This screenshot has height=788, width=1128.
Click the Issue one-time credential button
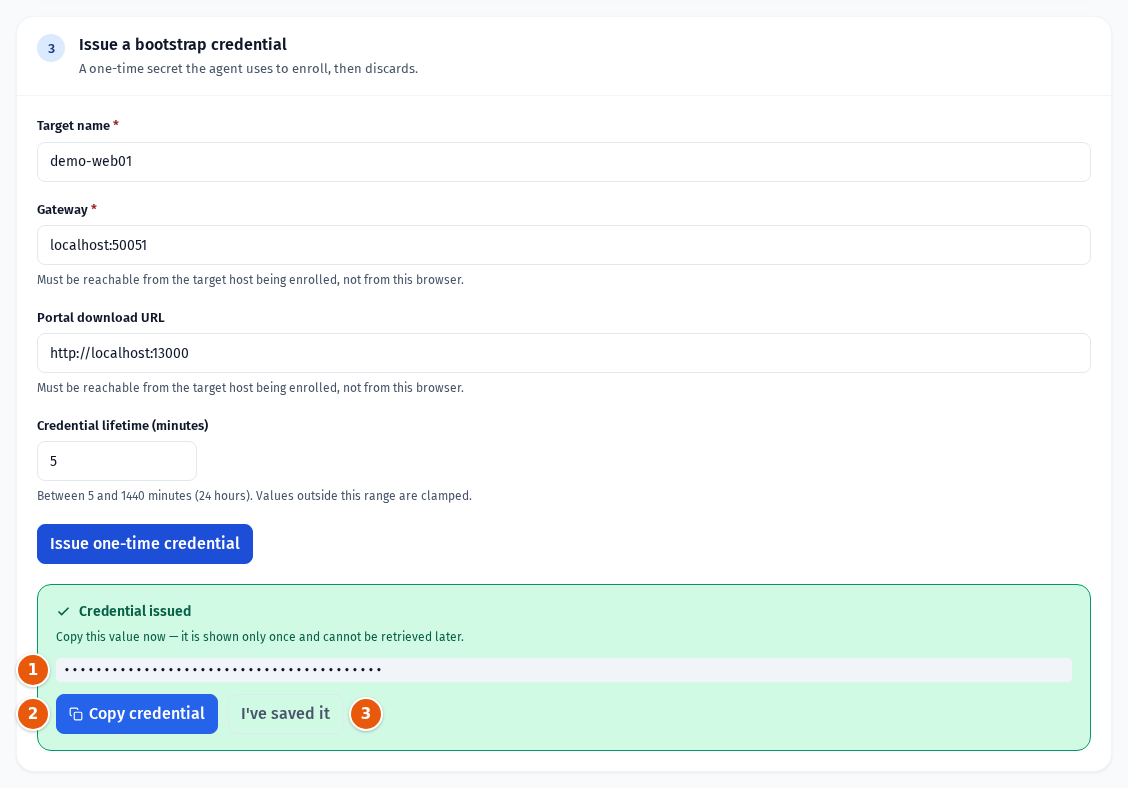pyautogui.click(x=145, y=544)
